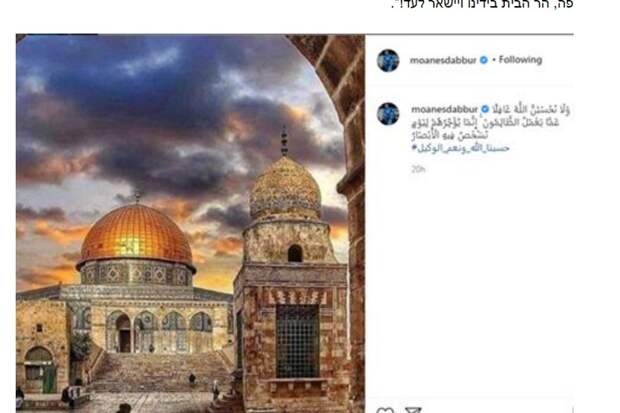Viewport: 620px width, 413px height.
Task: Toggle the Following status for moanesdabbur
Action: (520, 60)
